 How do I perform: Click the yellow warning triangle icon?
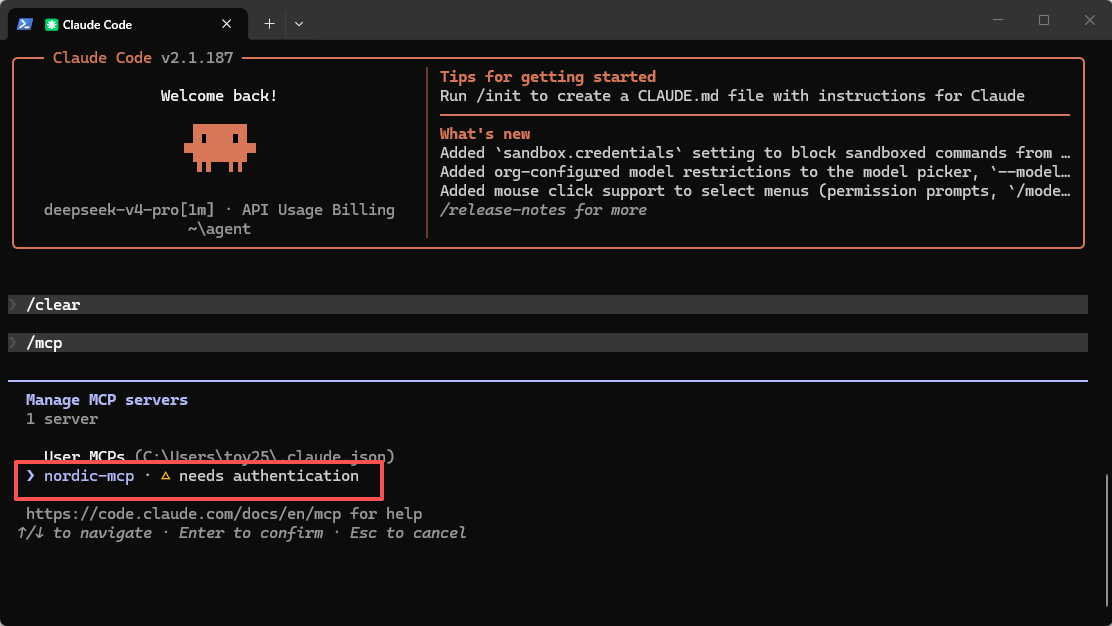coord(165,476)
